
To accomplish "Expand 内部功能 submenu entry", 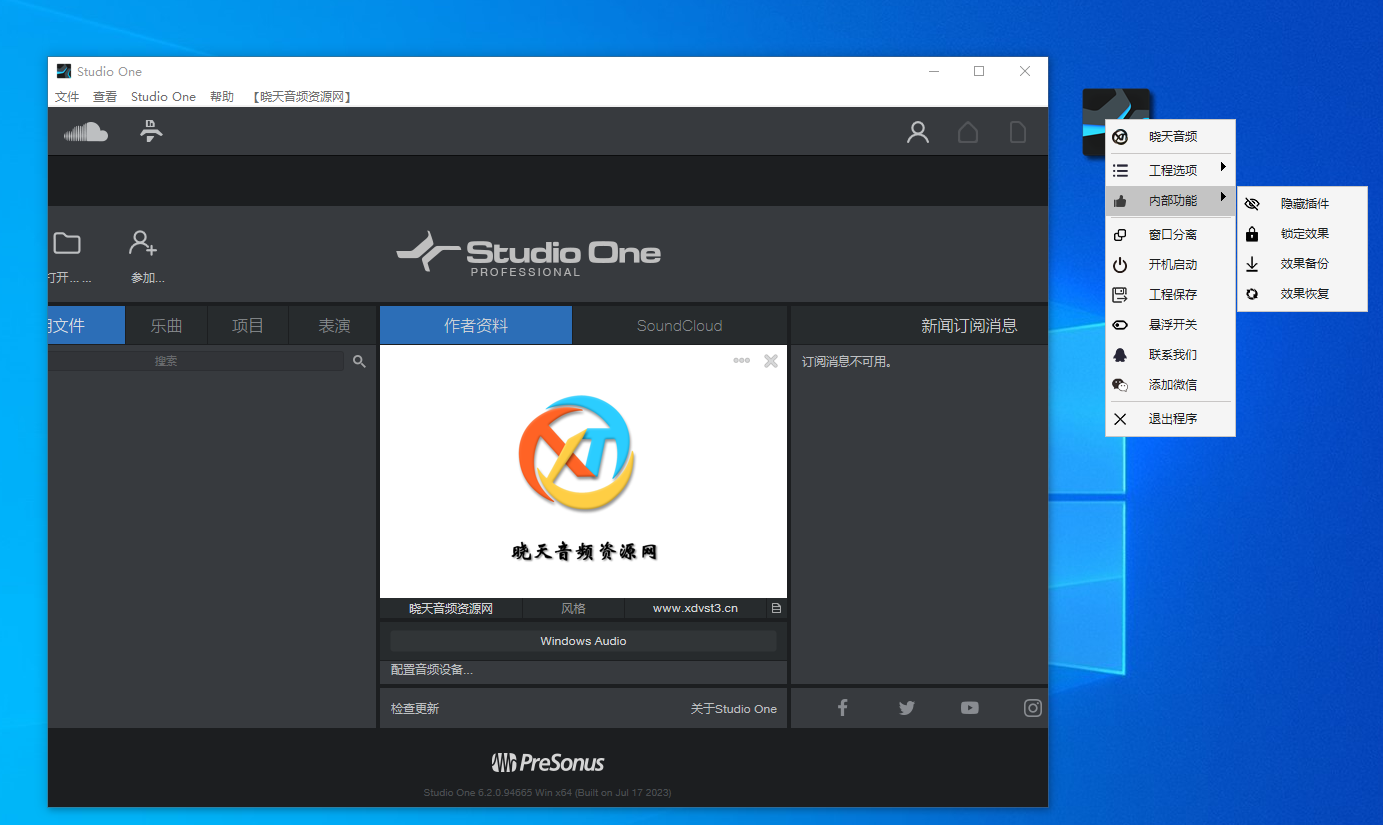I will click(x=1170, y=201).
